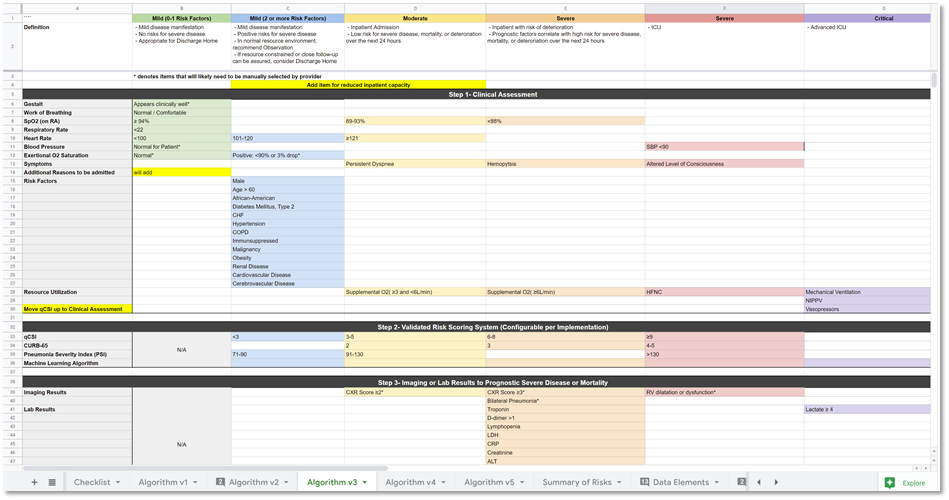Switch to the Algorithm v4 sheet
This screenshot has width=949, height=500.
(410, 482)
